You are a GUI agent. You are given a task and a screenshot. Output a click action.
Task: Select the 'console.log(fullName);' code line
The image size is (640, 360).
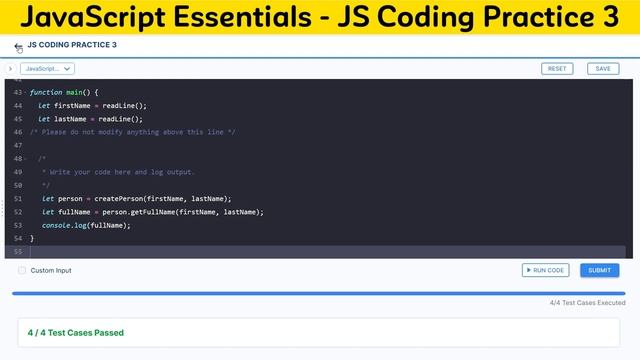(x=86, y=225)
